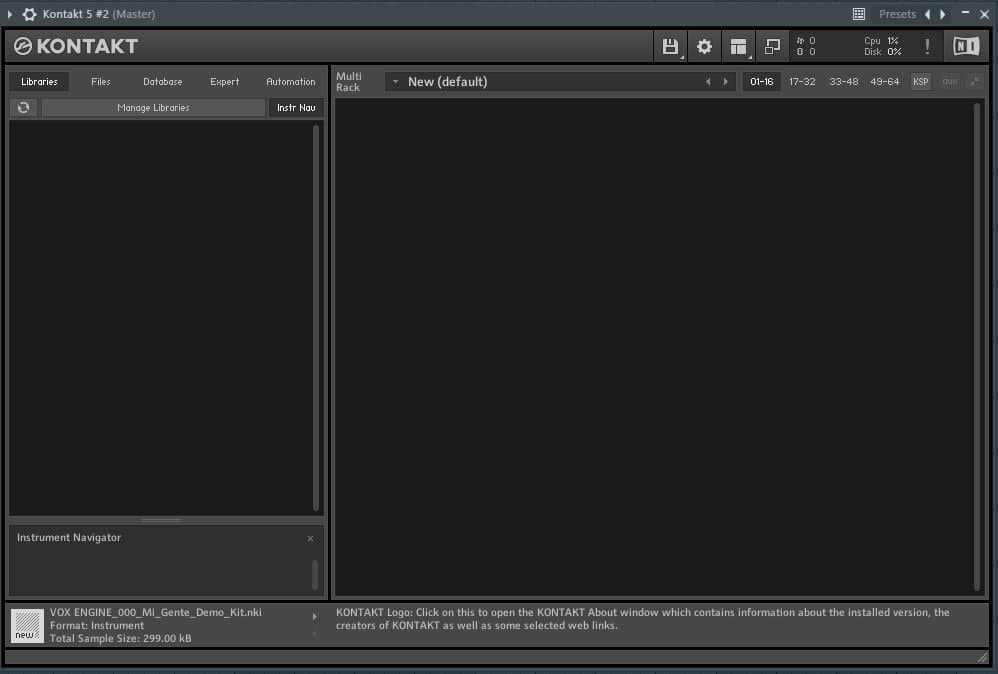This screenshot has width=998, height=674.
Task: Select previous FL preset arrow
Action: click(927, 14)
